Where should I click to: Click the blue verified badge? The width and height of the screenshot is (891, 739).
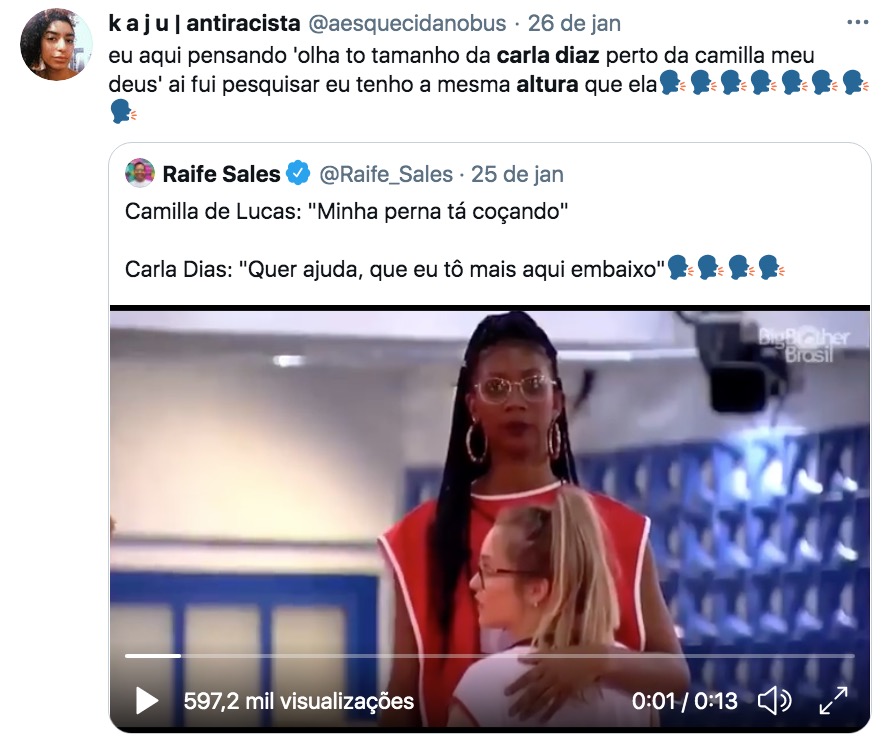coord(298,173)
